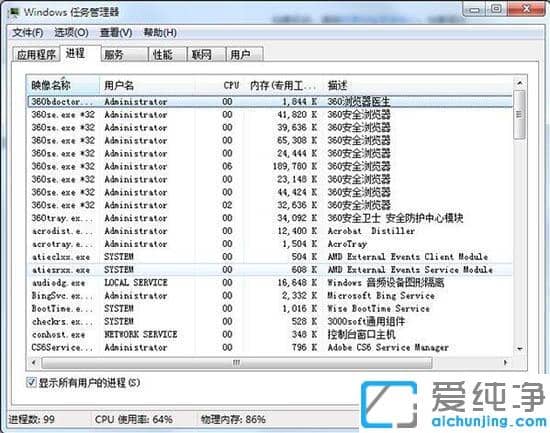Select the 360bdoctor process row

[270, 102]
